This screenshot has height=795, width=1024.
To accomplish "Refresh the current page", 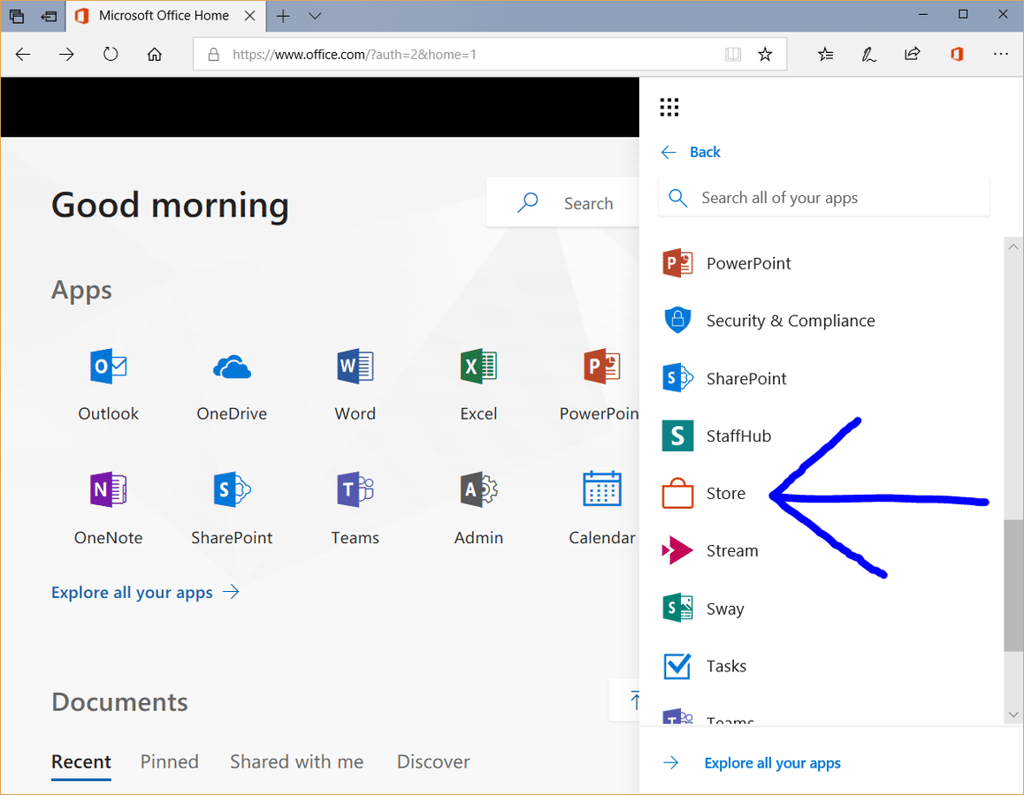I will point(110,54).
